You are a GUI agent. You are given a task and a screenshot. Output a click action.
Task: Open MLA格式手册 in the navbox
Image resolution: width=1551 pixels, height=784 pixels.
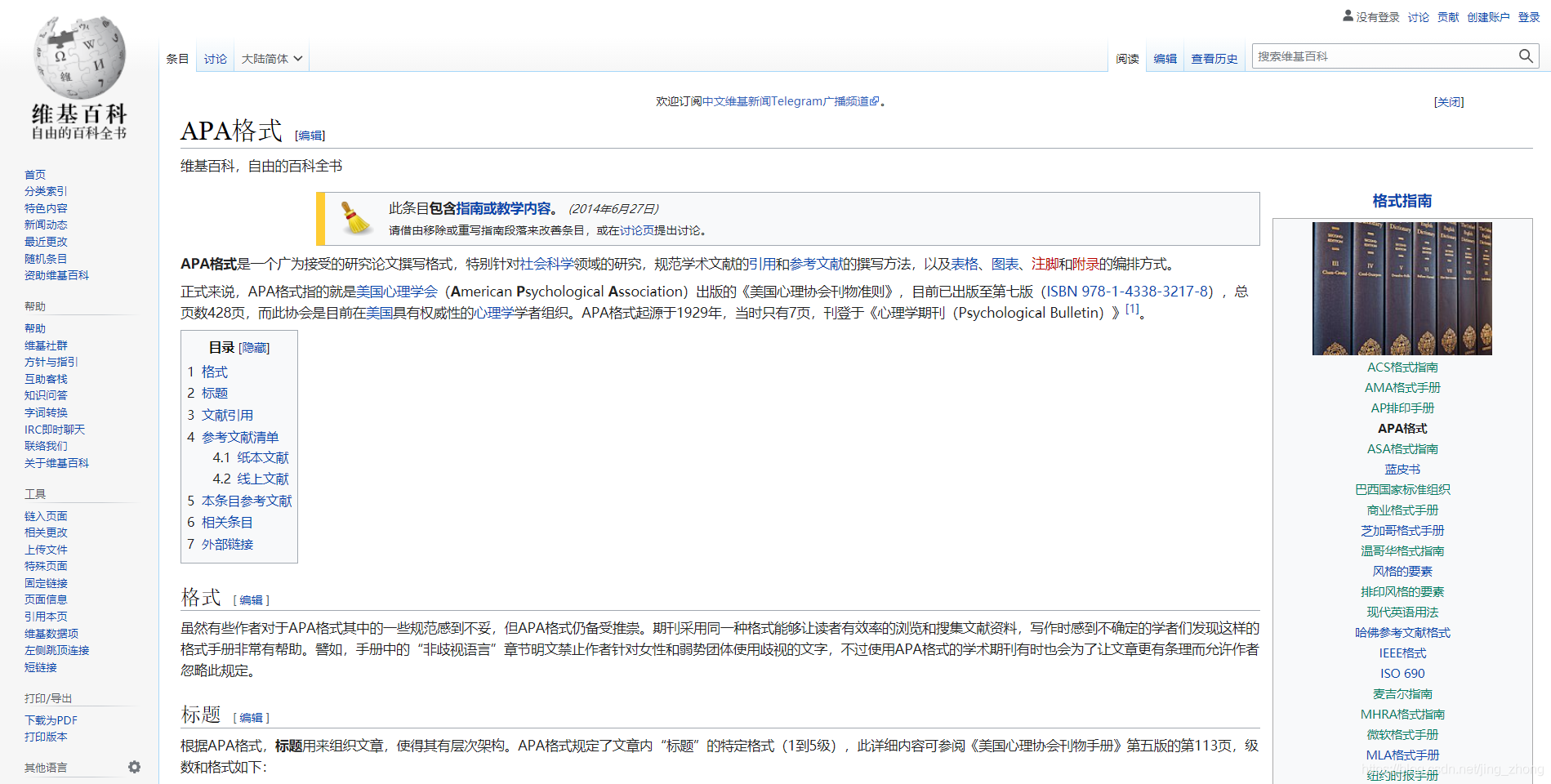1402,755
